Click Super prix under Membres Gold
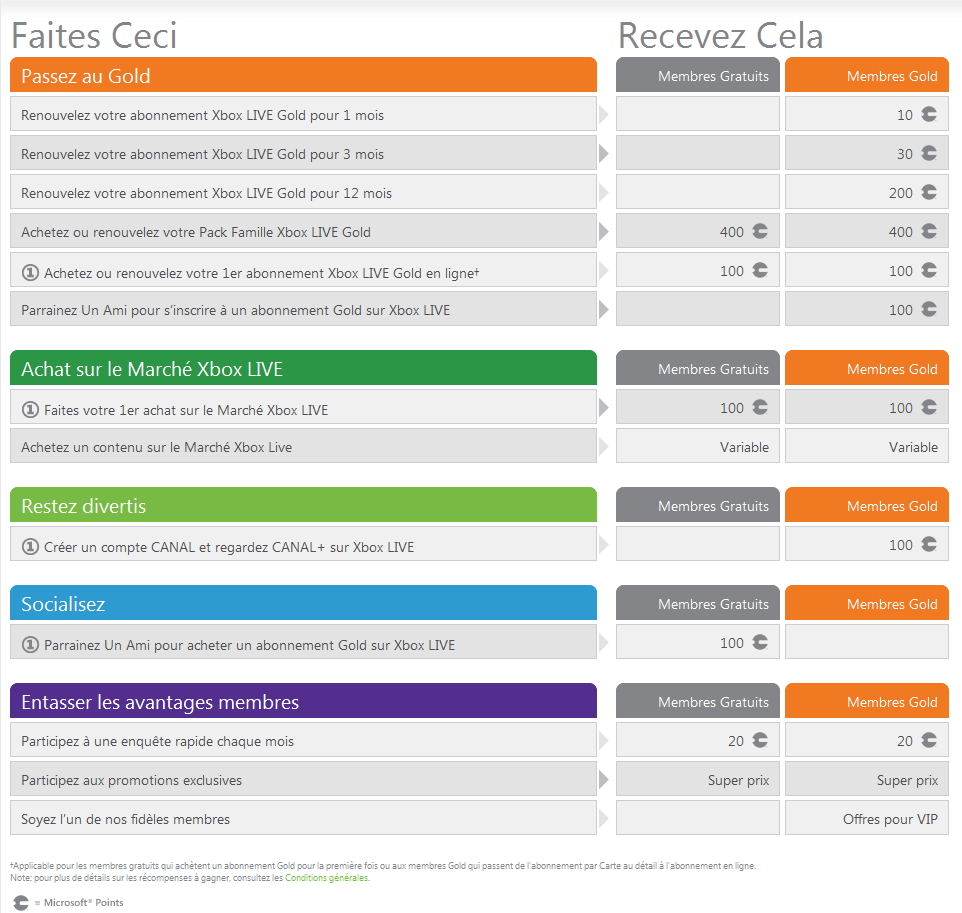The image size is (962, 913). click(x=907, y=780)
